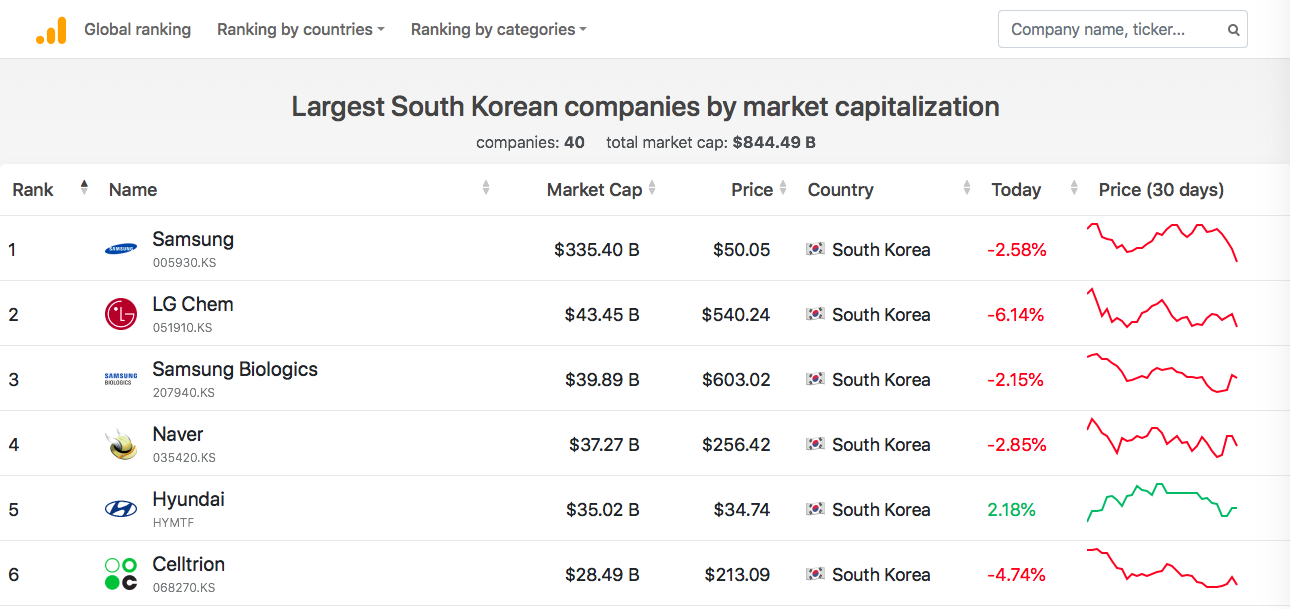Click the Samsung company logo
The height and width of the screenshot is (609, 1290).
click(x=121, y=249)
